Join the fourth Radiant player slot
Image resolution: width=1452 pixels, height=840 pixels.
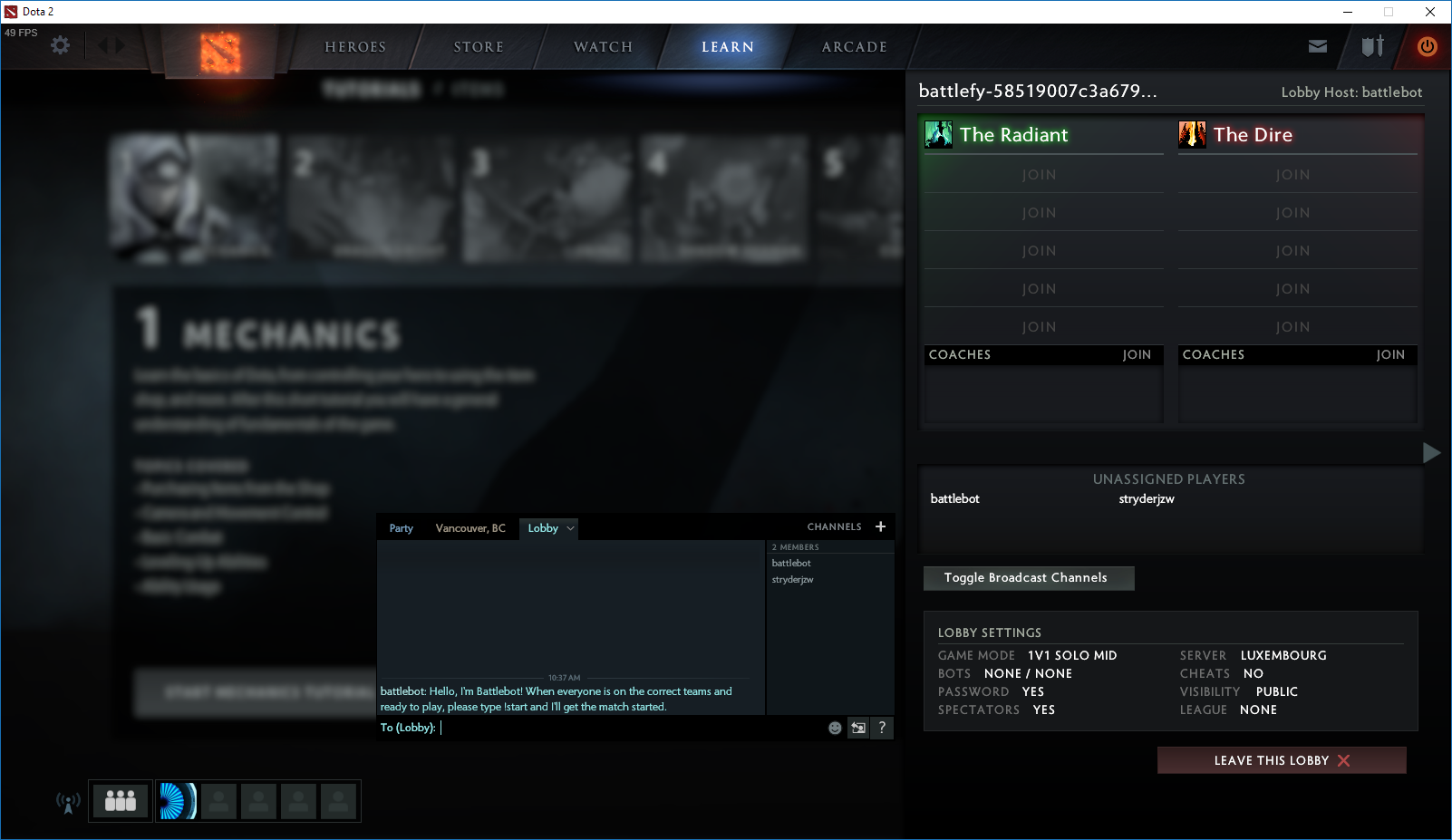tap(1043, 289)
